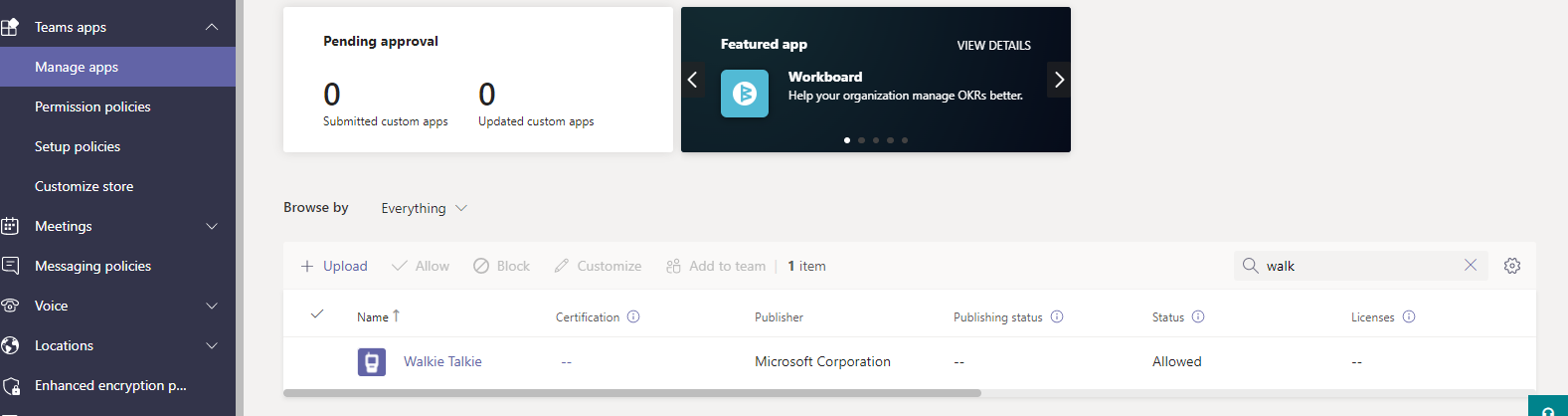1568x416 pixels.
Task: Click the Pending approval card title
Action: coord(381,41)
